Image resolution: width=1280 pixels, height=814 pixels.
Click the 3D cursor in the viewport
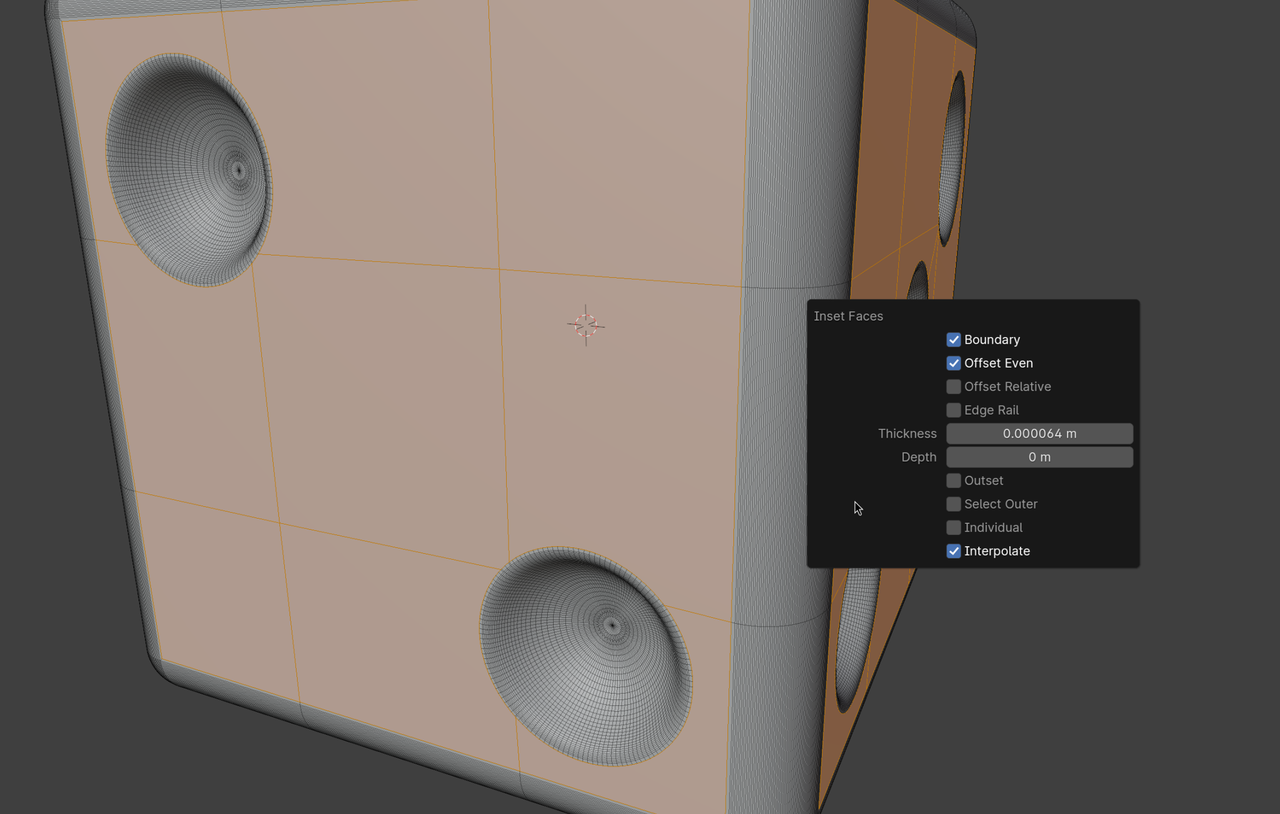coord(586,325)
